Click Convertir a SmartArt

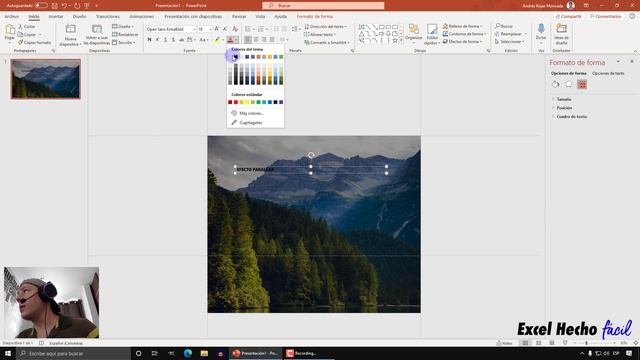tap(327, 42)
